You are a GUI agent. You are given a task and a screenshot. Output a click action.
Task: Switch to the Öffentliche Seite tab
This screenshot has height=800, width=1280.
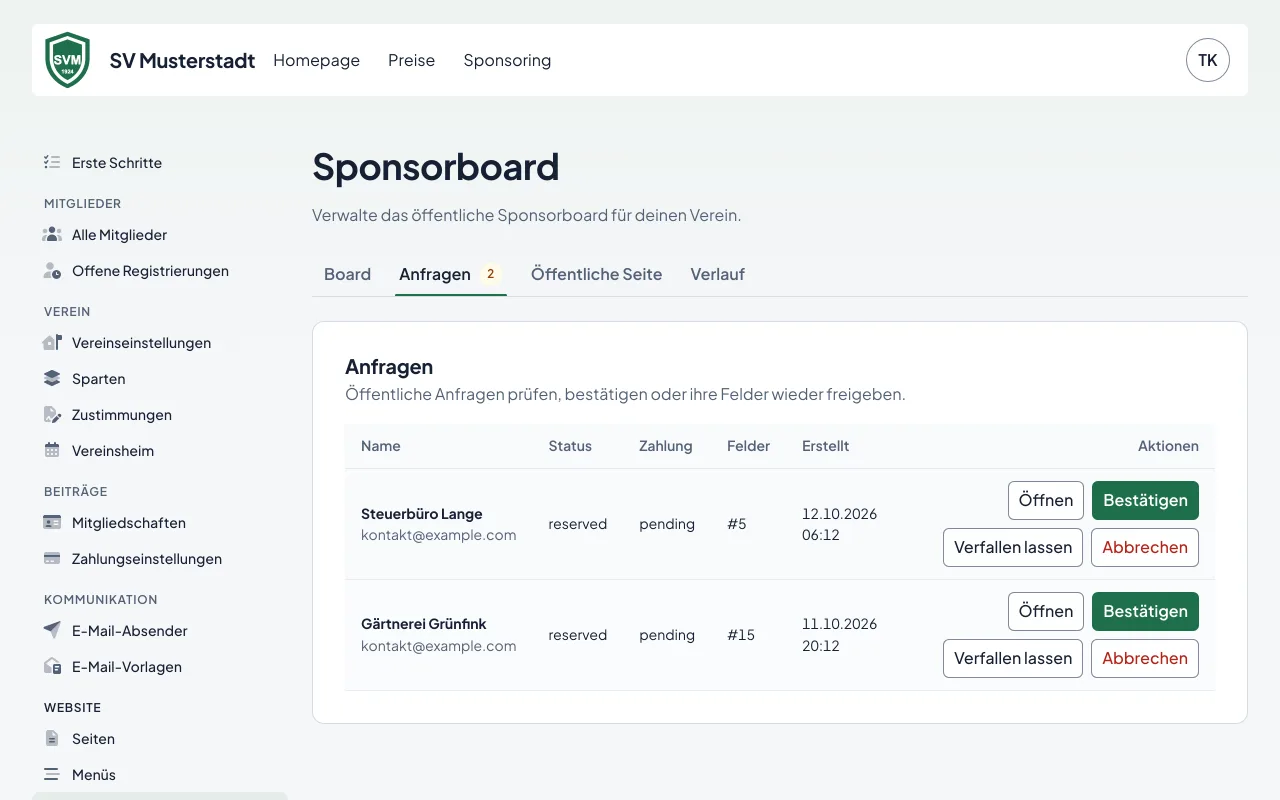tap(596, 274)
